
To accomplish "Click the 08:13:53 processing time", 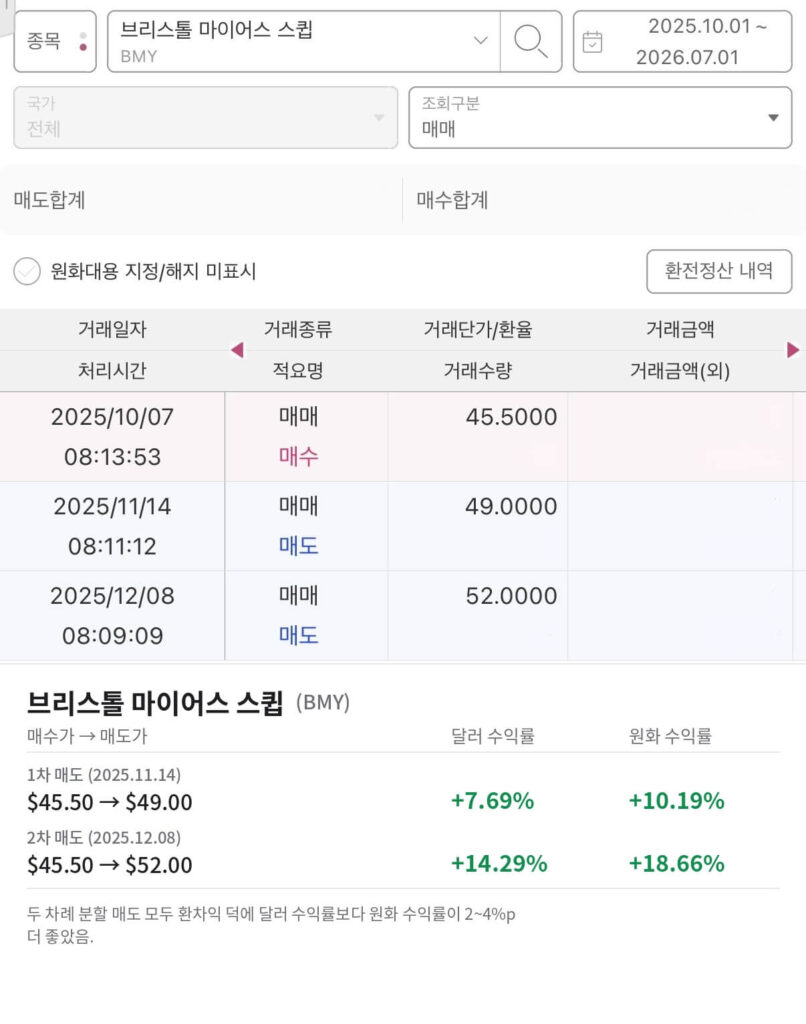I will click(x=112, y=456).
